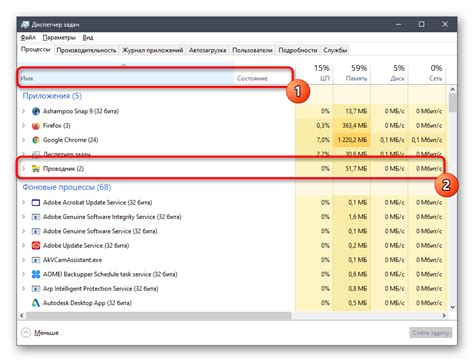474x362 pixels.
Task: Click the AkVCamAssistant.exe icon
Action: pyautogui.click(x=36, y=260)
